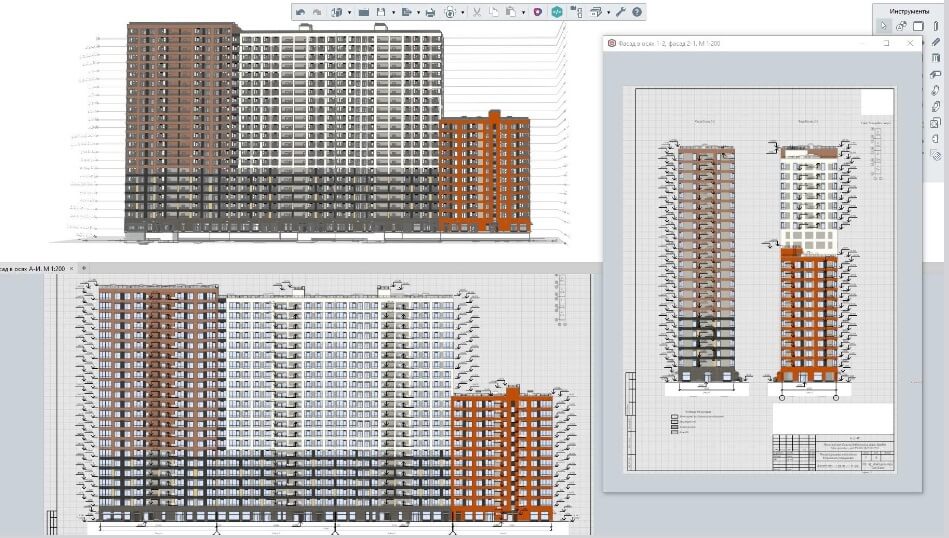Expand the dropdown next to 3D model icon
Screen dimensions: 949x538
[349, 12]
